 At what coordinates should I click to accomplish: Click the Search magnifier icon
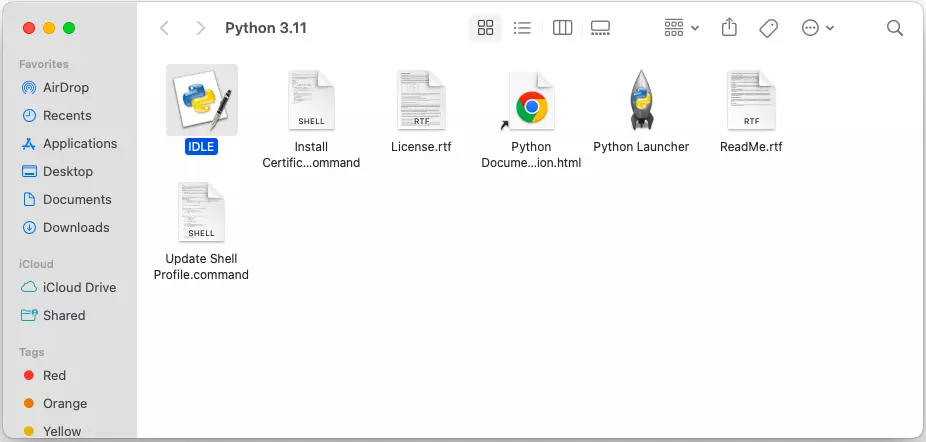895,28
